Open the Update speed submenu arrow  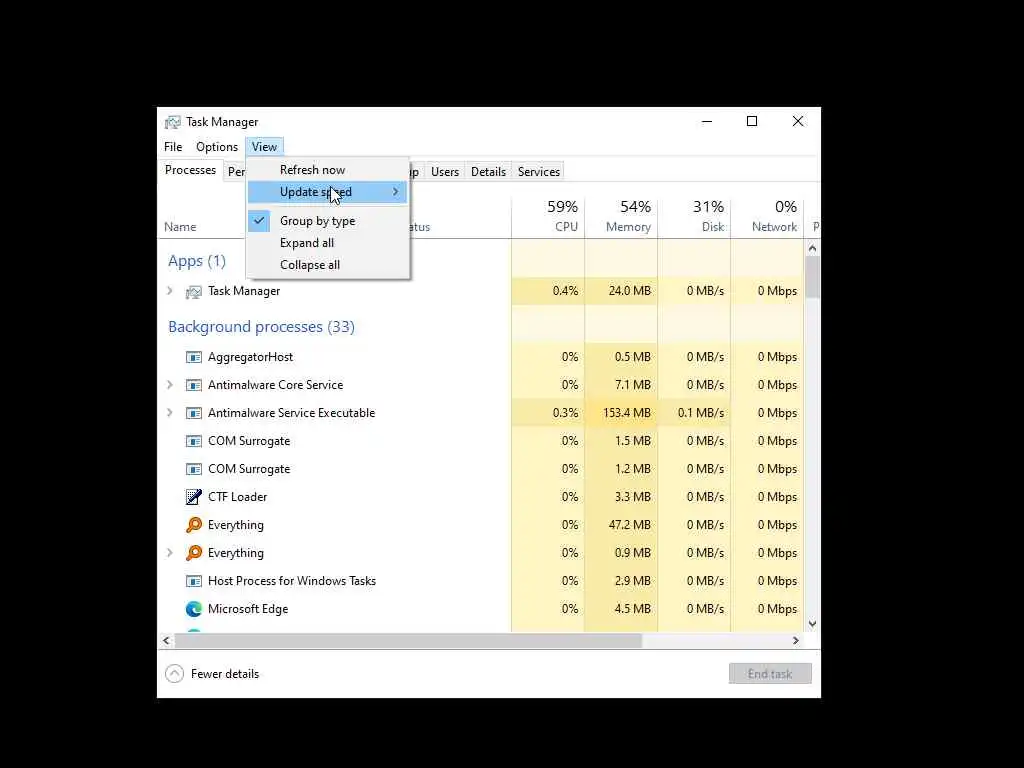(x=395, y=192)
